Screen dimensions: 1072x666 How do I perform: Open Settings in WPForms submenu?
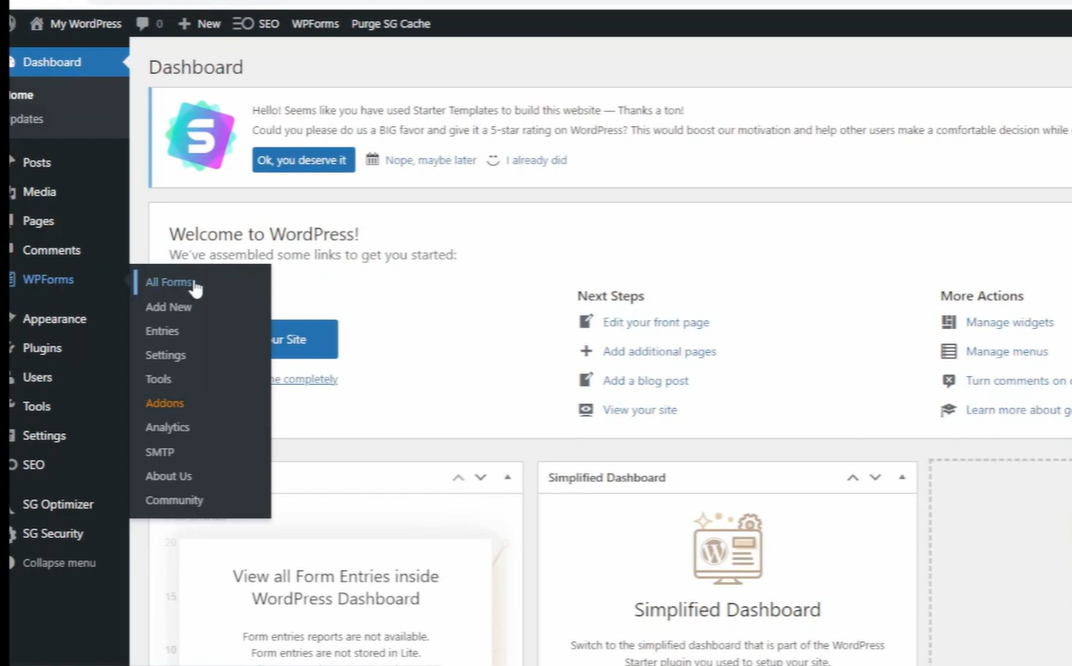coord(165,355)
